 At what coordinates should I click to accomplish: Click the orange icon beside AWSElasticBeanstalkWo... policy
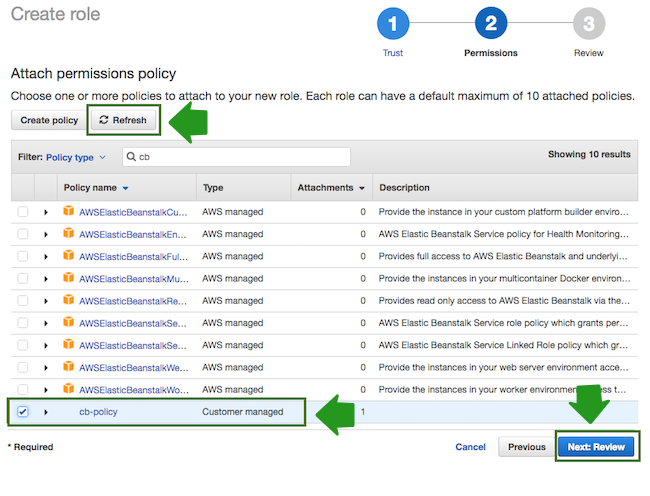click(x=69, y=389)
